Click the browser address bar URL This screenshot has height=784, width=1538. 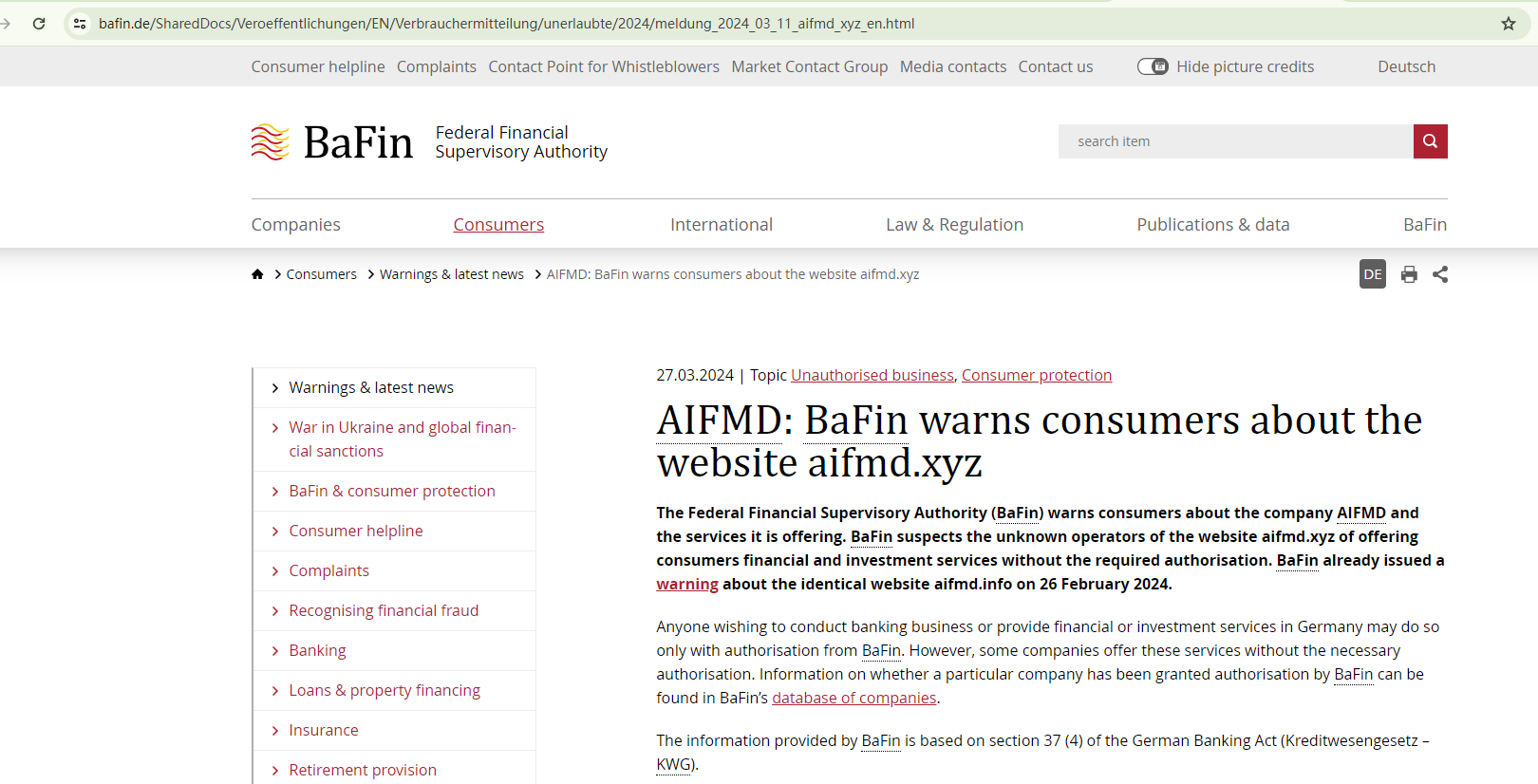click(x=507, y=24)
